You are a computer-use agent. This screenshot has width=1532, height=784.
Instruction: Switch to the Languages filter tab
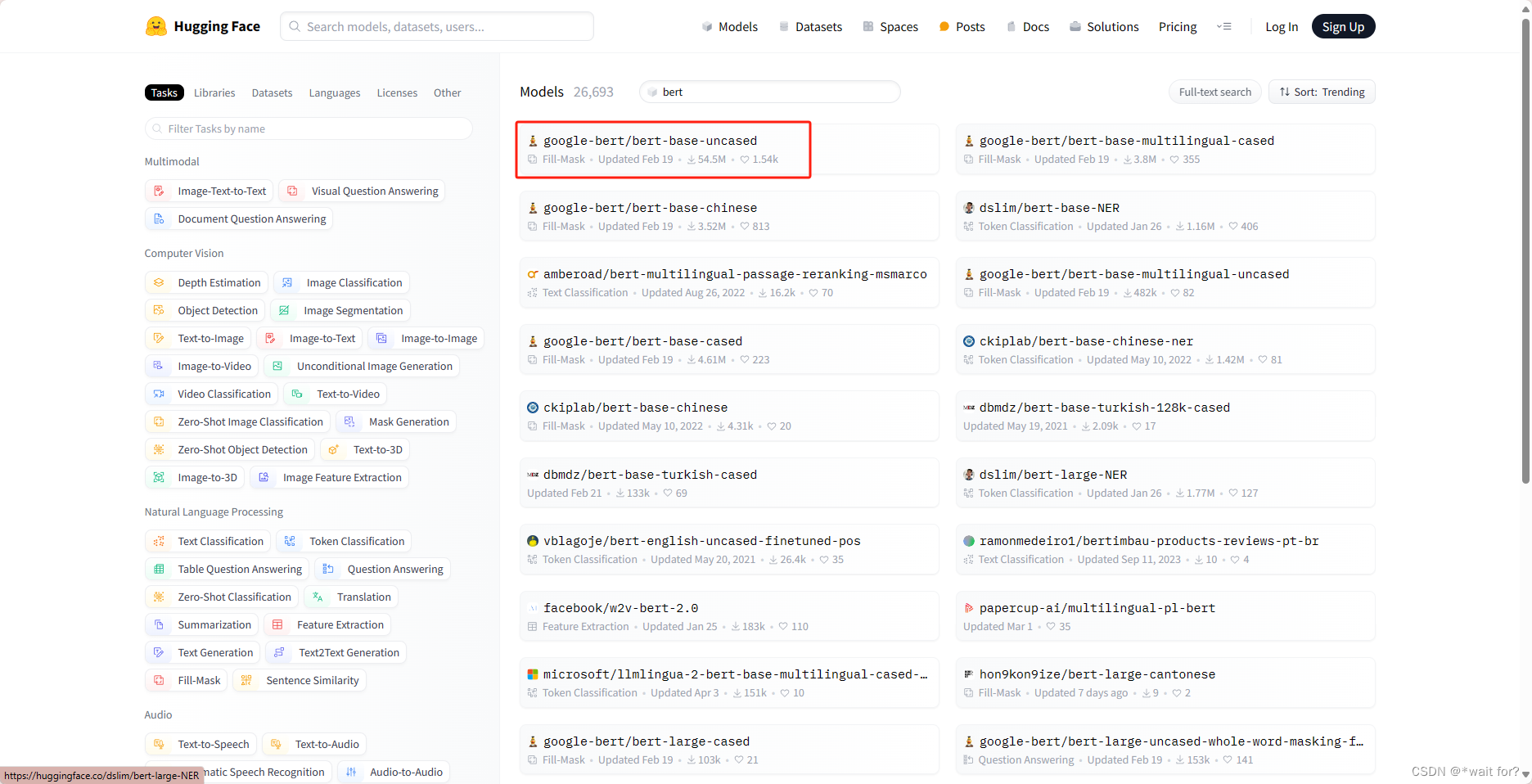point(335,92)
